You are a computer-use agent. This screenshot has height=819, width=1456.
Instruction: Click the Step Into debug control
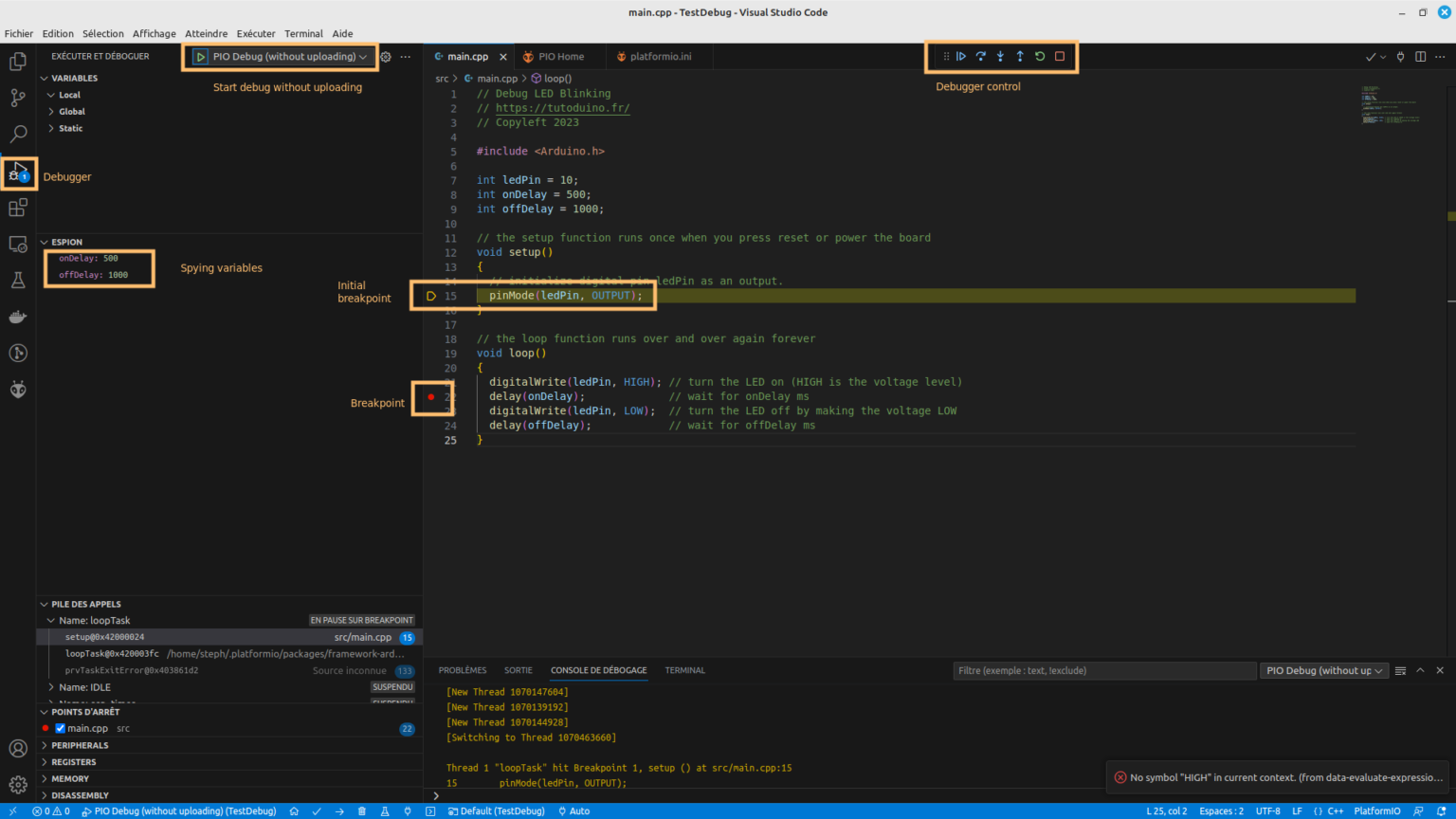point(1000,57)
